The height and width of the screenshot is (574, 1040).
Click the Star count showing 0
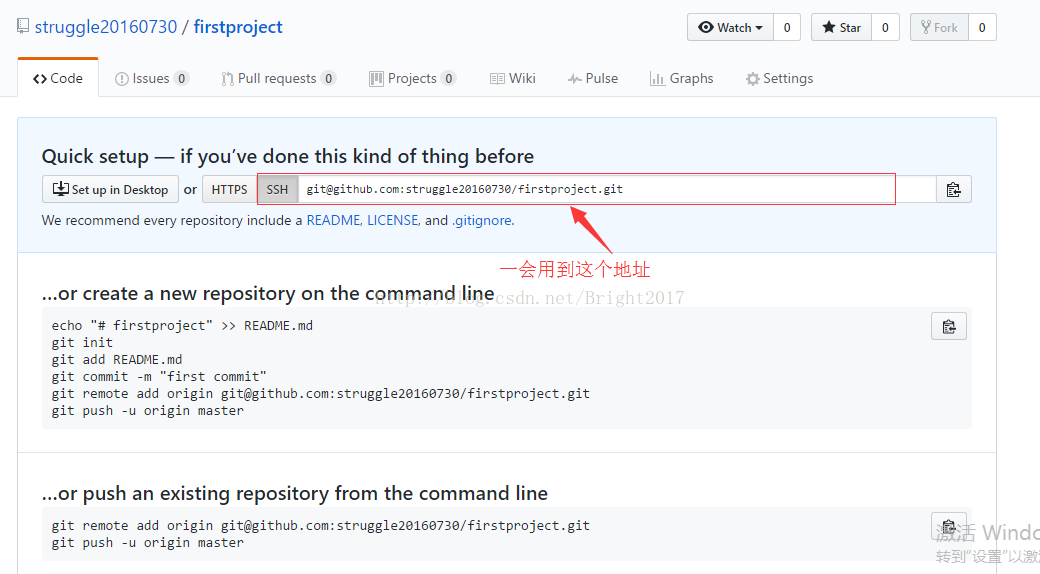click(x=885, y=27)
